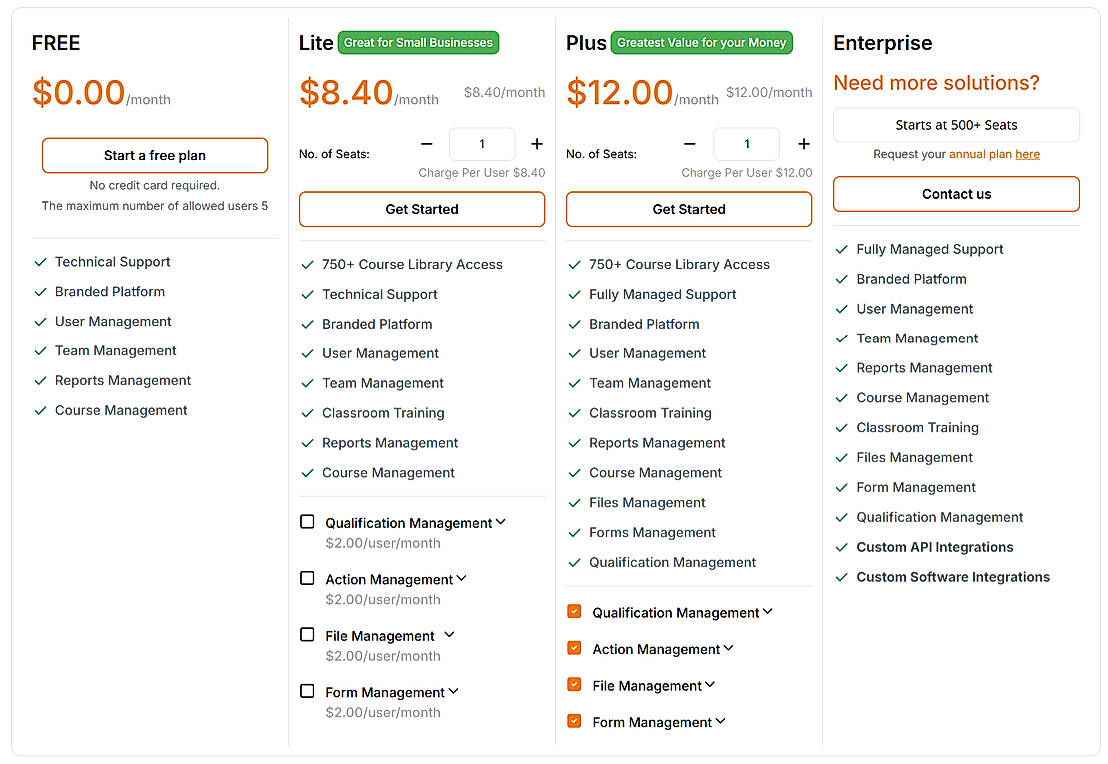This screenshot has width=1108, height=764.
Task: Click Get Started under the Lite plan
Action: [x=422, y=209]
